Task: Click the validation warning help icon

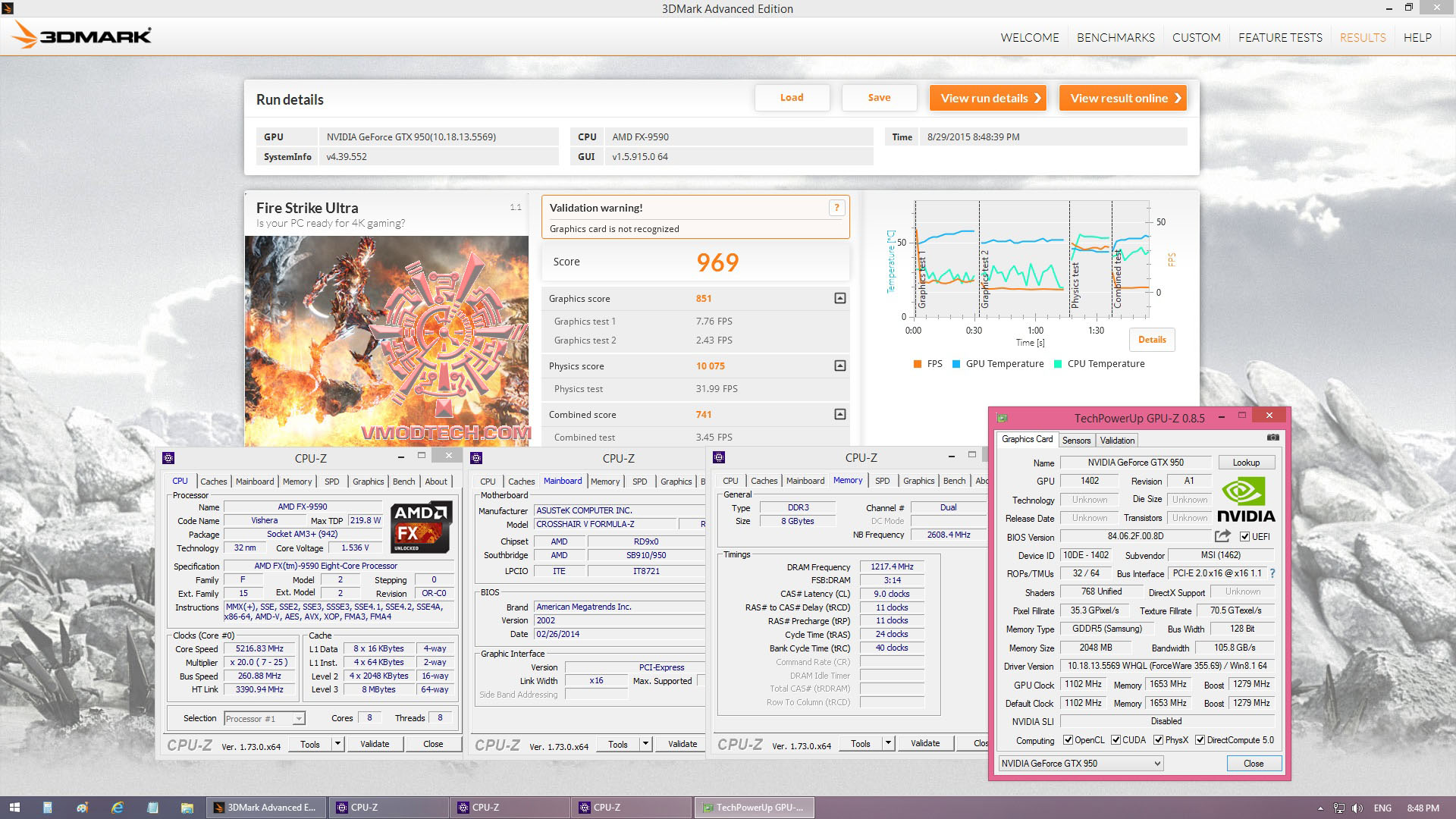Action: coord(836,208)
